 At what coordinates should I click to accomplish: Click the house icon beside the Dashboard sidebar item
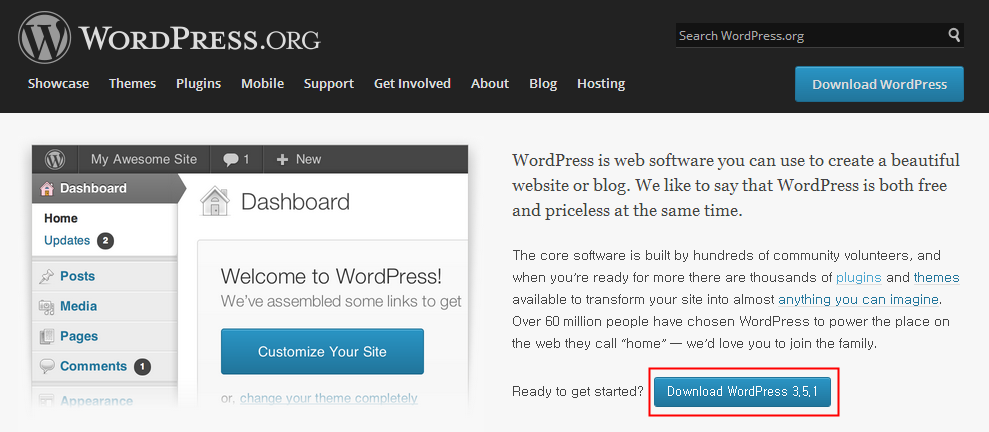coord(47,188)
